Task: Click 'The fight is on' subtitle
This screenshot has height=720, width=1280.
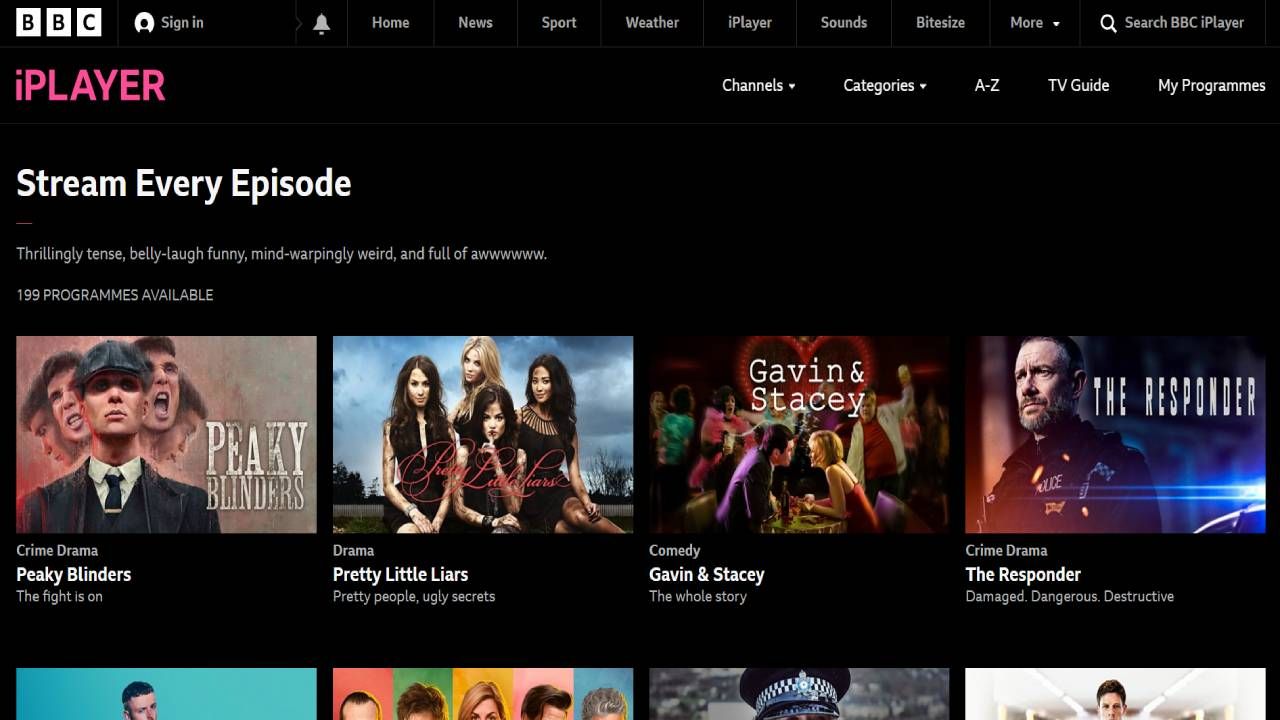Action: click(x=59, y=596)
